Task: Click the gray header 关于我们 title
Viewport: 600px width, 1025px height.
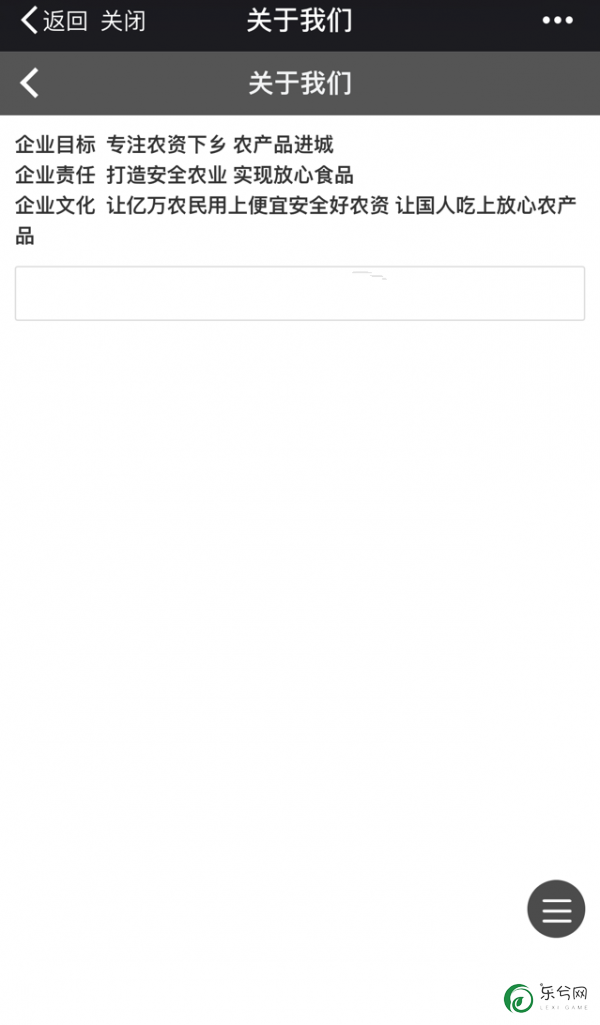Action: 300,83
